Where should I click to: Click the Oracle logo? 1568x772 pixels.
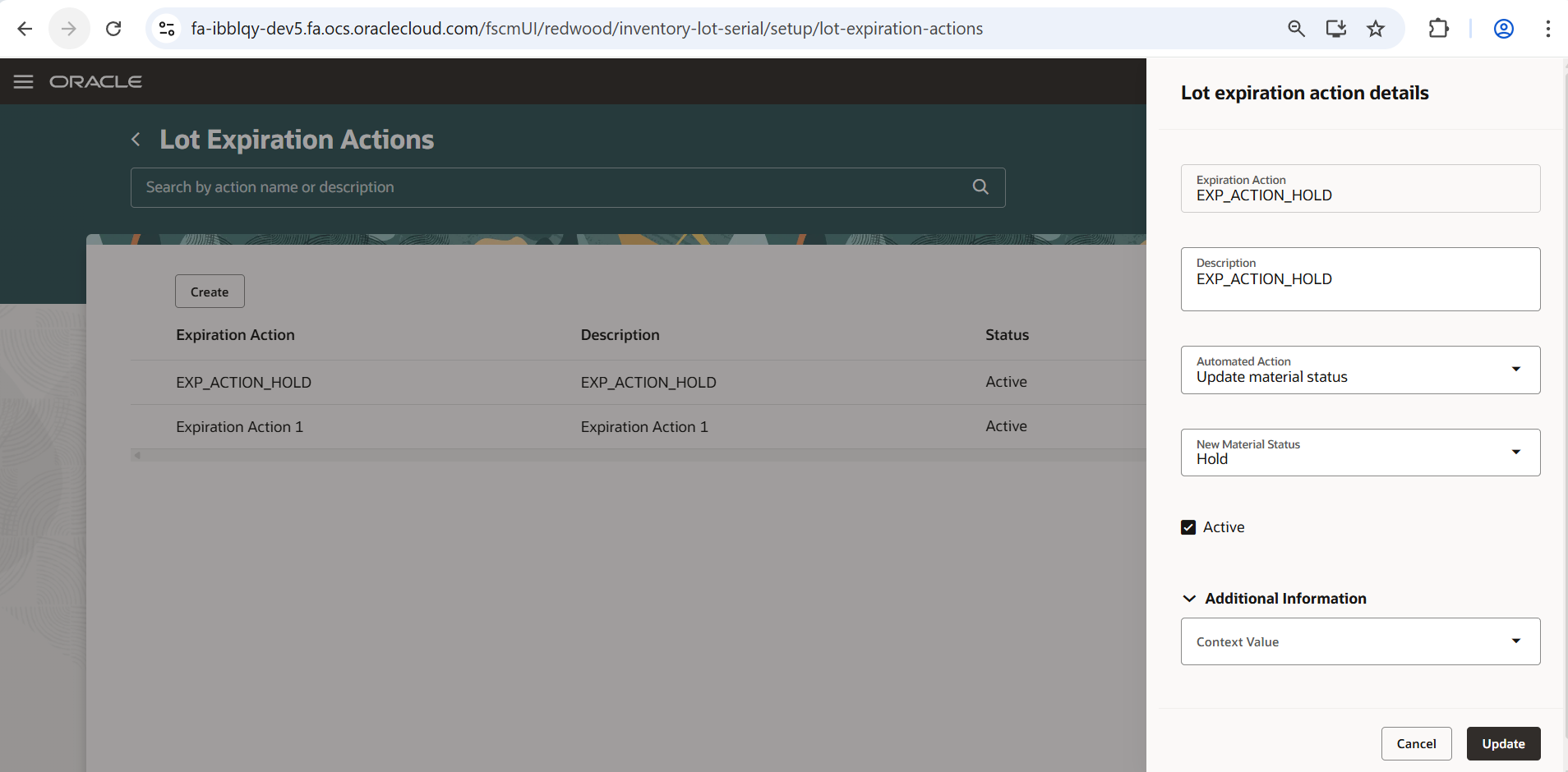pyautogui.click(x=95, y=81)
